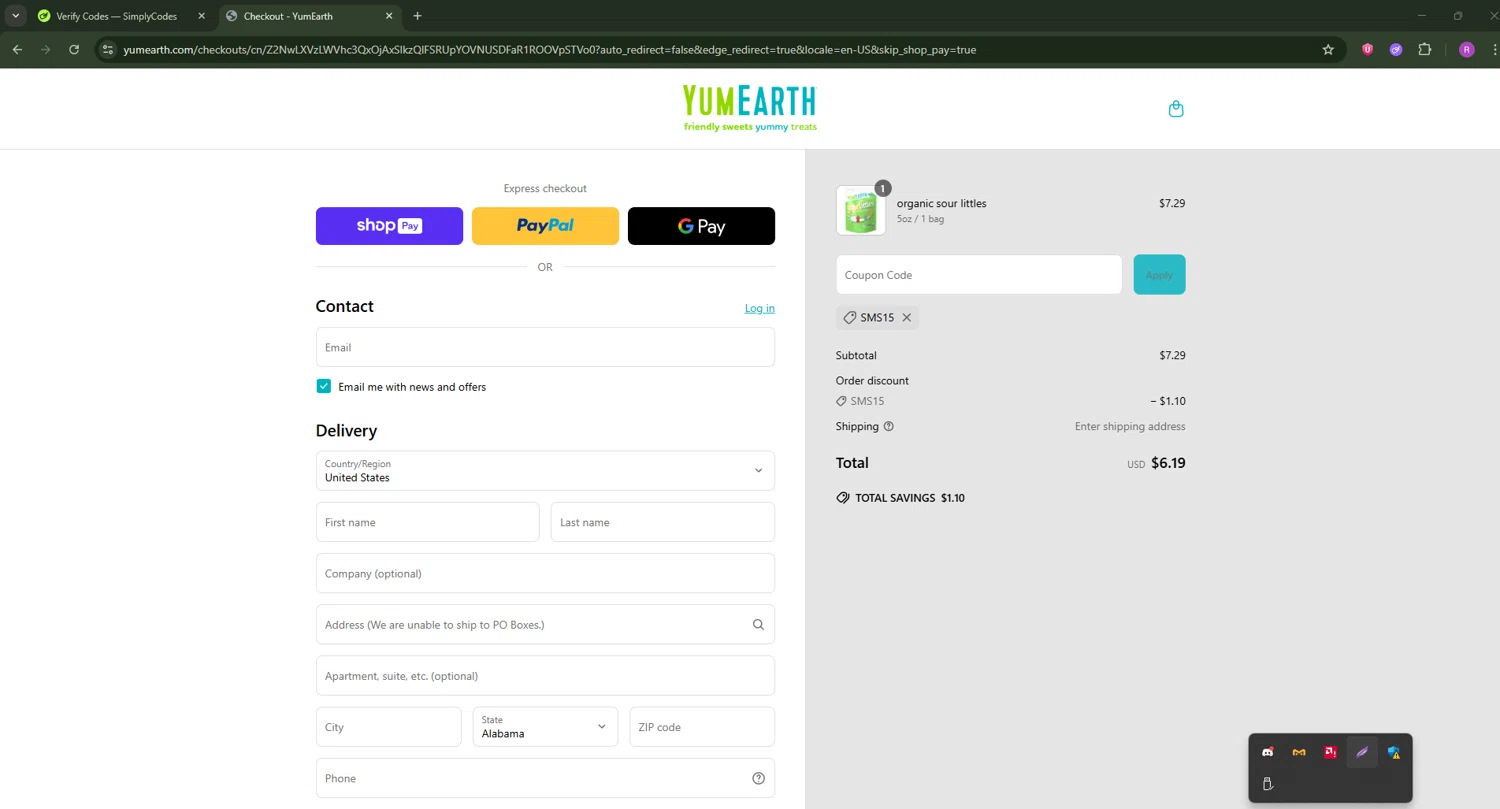Open the shopping bag cart icon

point(1176,109)
